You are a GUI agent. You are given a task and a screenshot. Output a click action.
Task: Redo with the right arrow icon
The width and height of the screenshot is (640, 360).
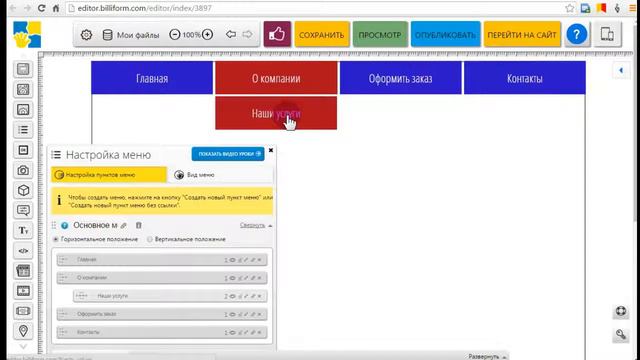[x=247, y=34]
